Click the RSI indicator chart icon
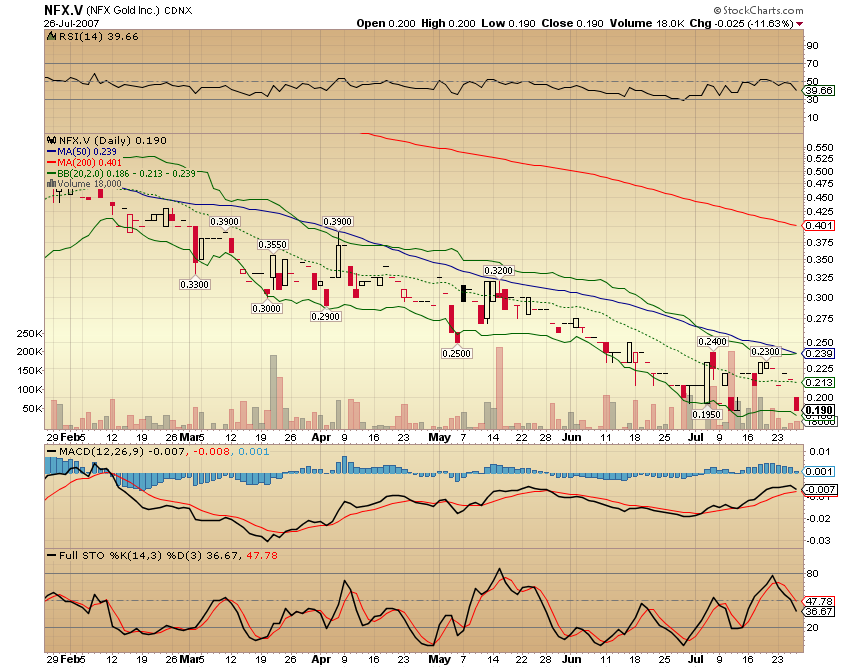Viewport: 850px width, 668px height. 50,35
